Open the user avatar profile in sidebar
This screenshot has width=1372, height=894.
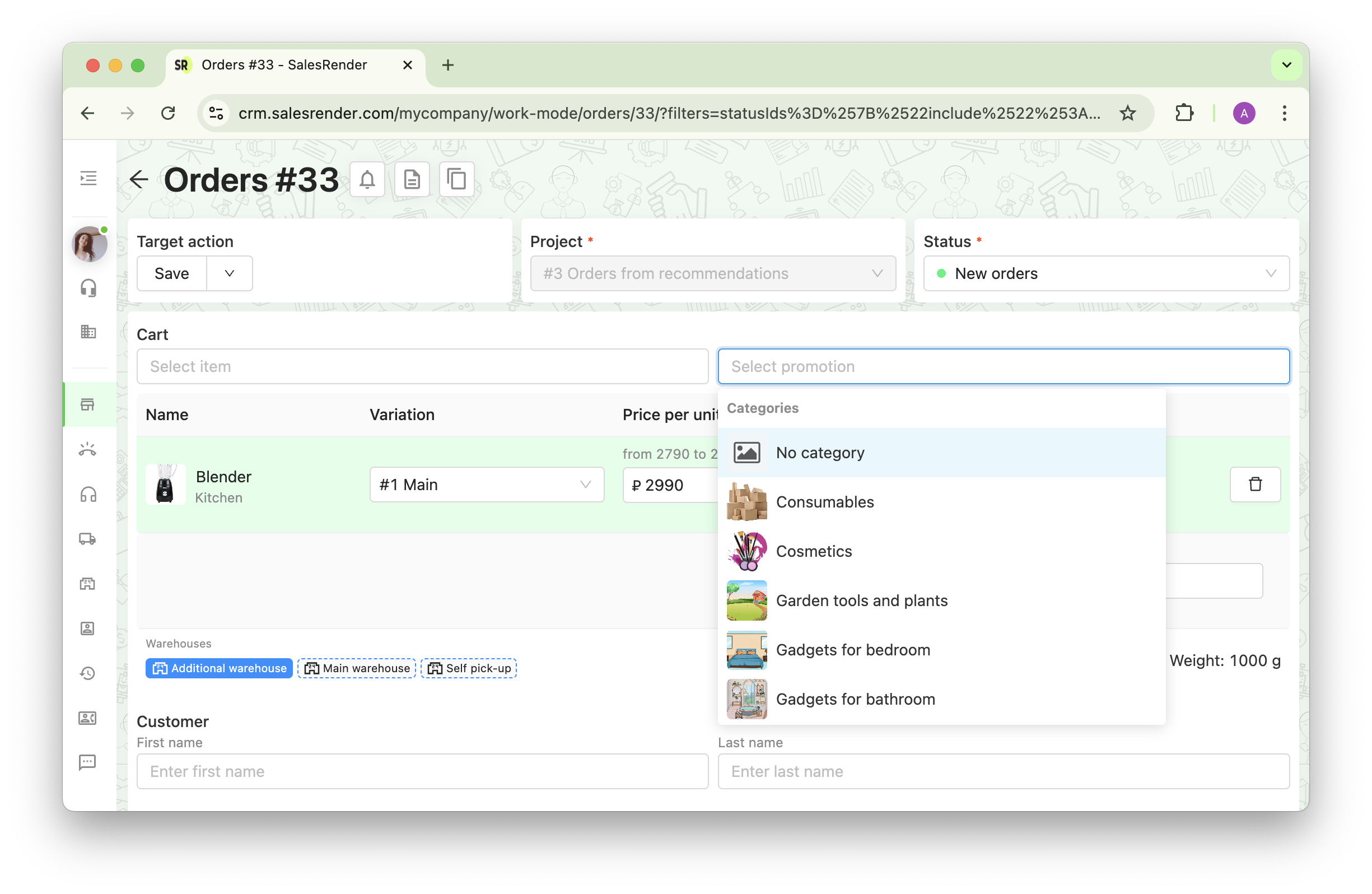tap(90, 244)
